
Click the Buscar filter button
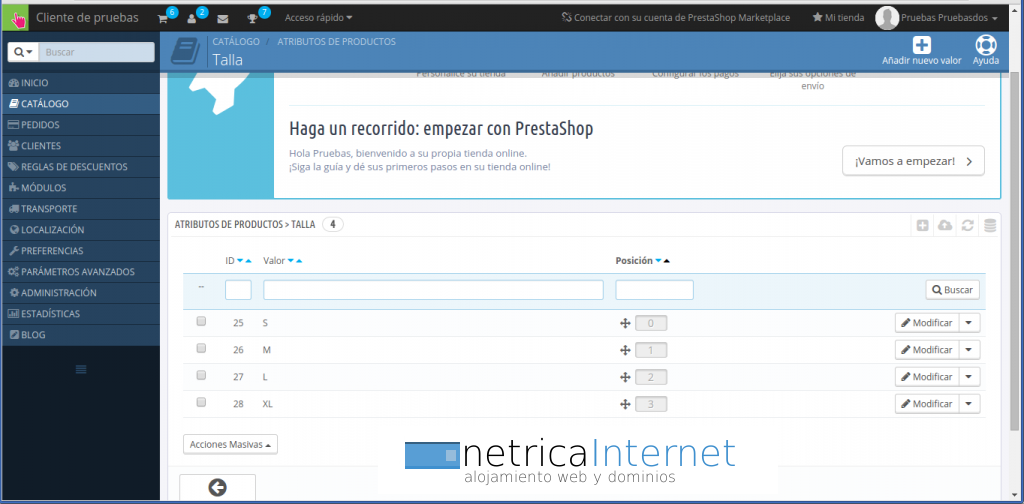pos(952,290)
